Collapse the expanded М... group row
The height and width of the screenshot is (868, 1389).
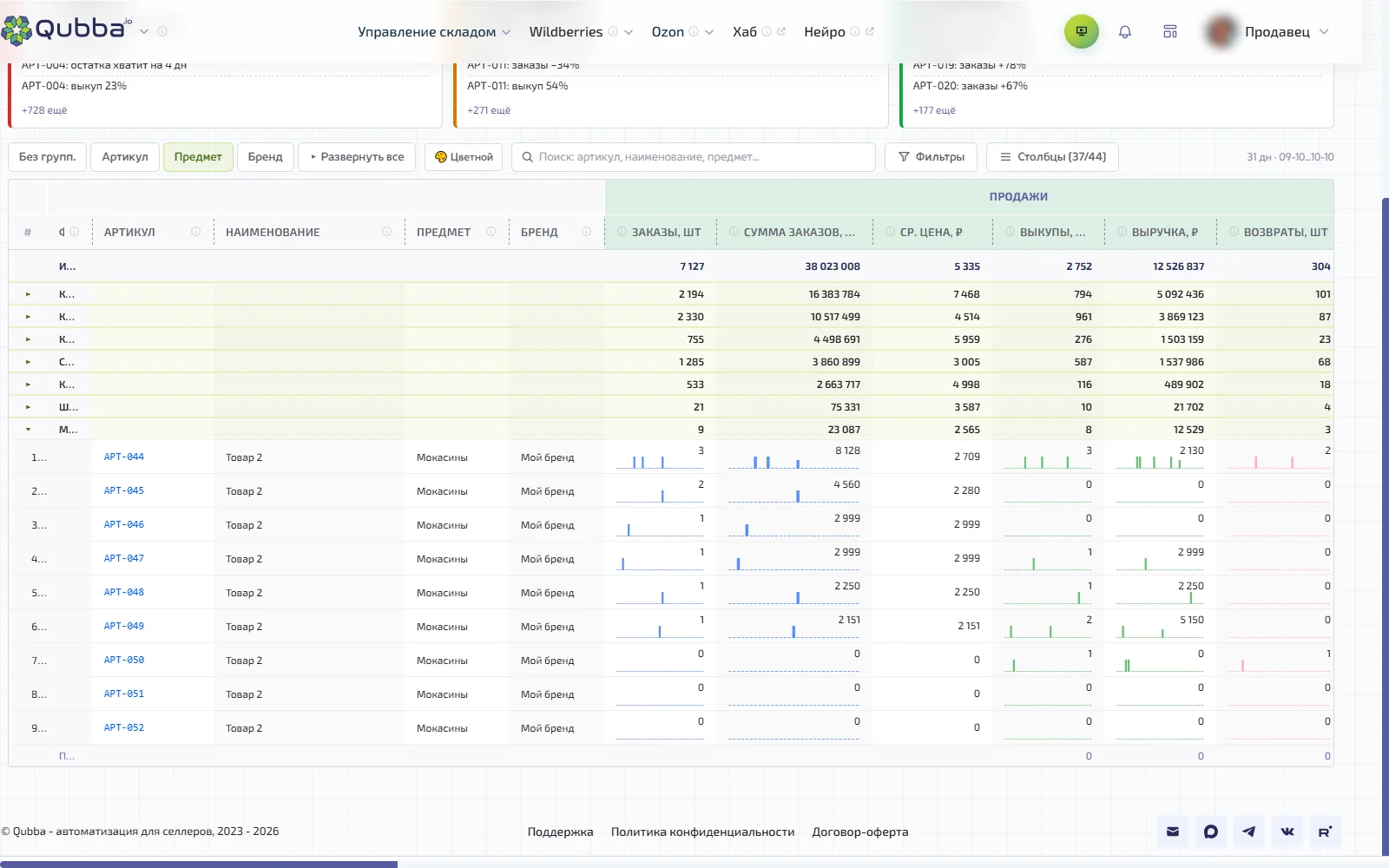point(28,430)
